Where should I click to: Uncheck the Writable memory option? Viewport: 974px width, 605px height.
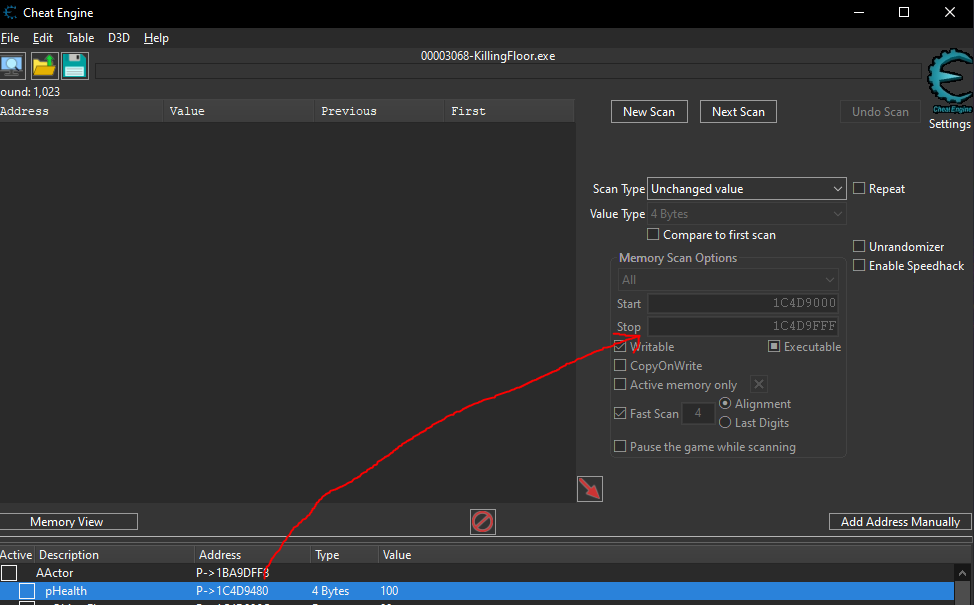[620, 346]
